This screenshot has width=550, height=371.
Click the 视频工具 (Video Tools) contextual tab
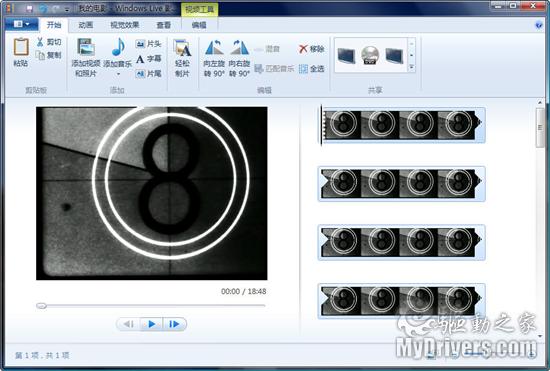pos(199,9)
